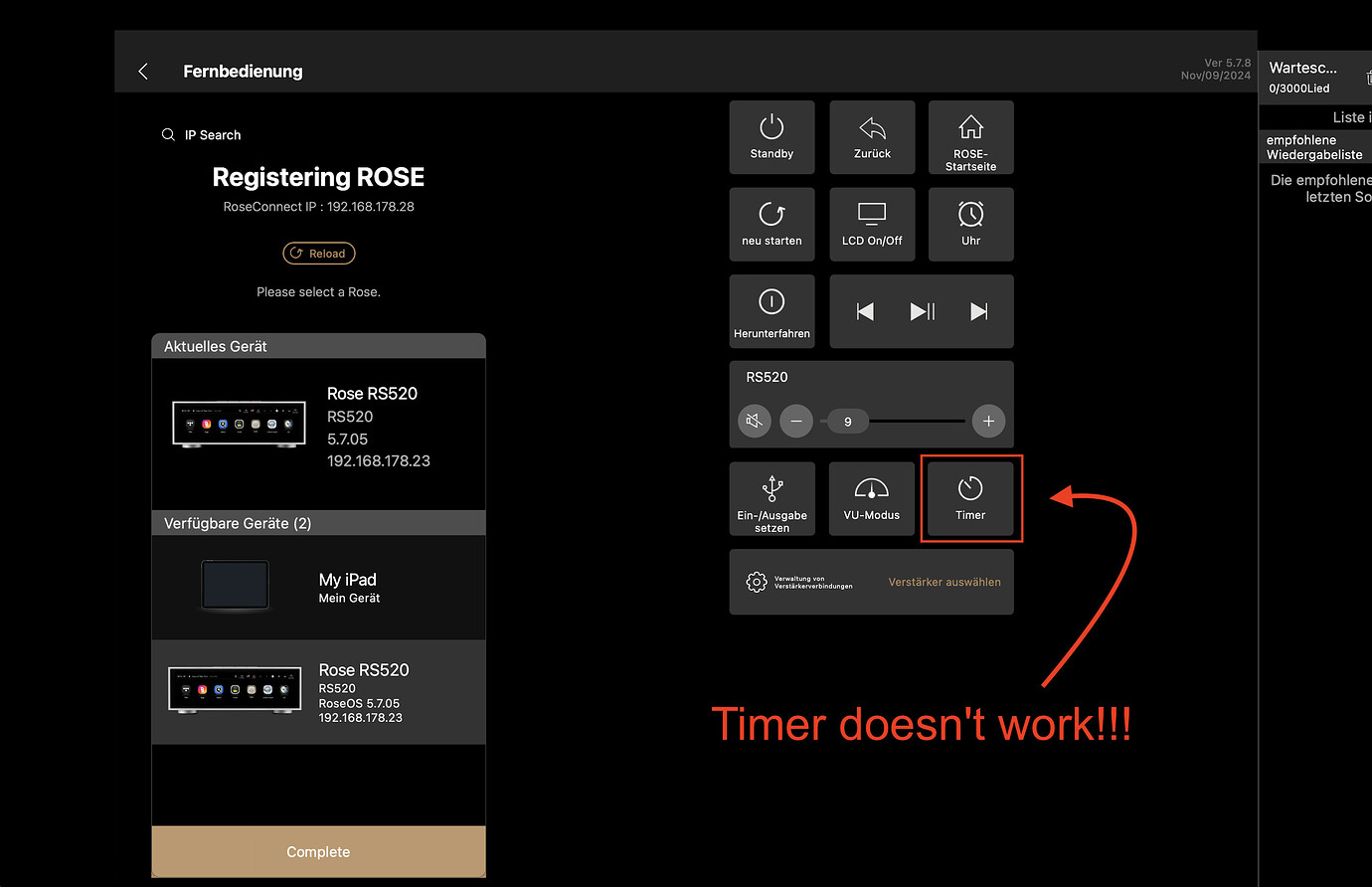Image resolution: width=1372 pixels, height=887 pixels.
Task: Click the Verfügbare Geräte (2) header
Action: (x=318, y=523)
